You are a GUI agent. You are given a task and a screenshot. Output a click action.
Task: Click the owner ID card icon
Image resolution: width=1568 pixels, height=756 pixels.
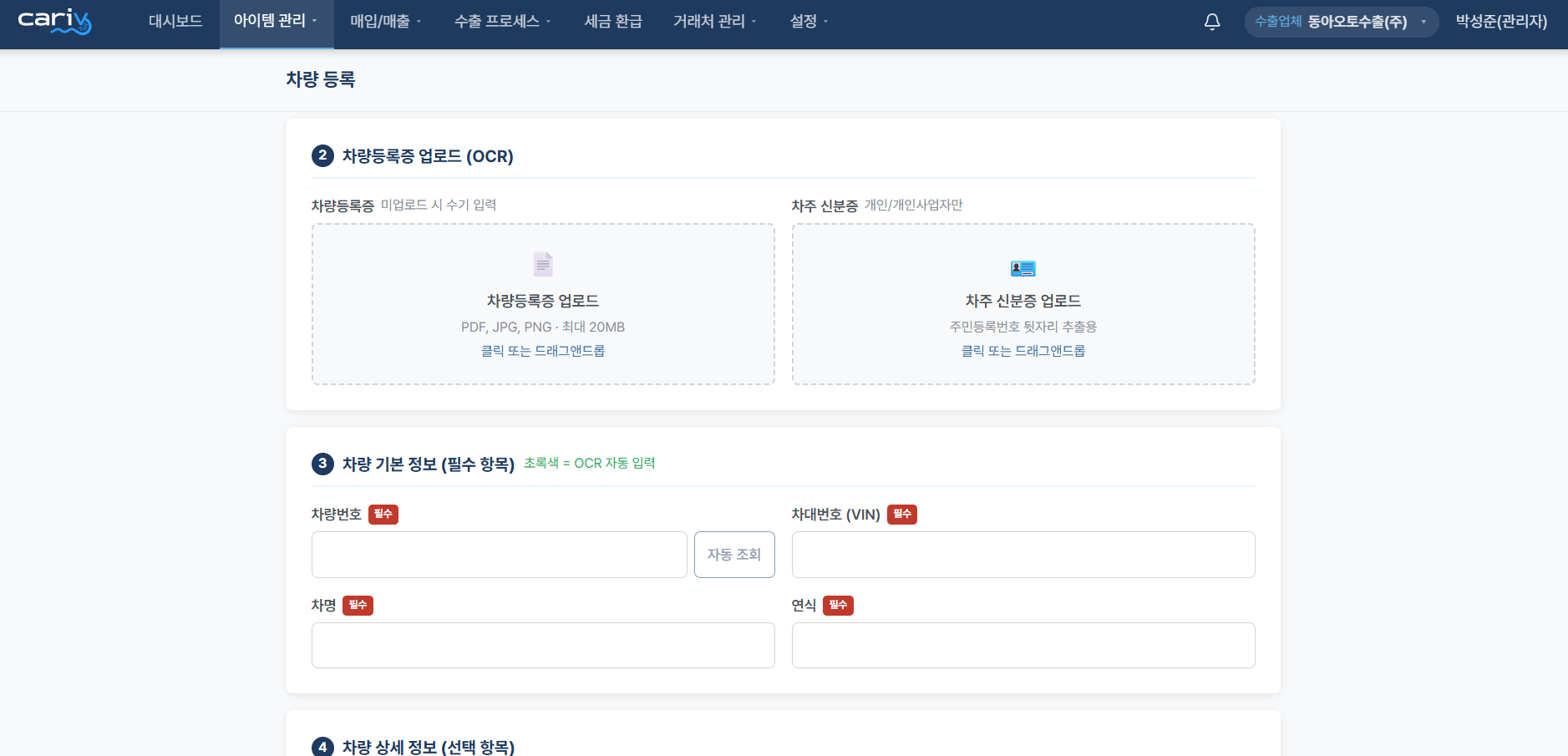[x=1023, y=268]
